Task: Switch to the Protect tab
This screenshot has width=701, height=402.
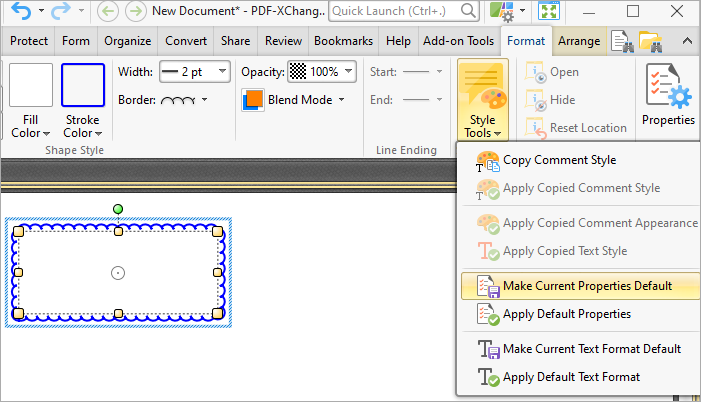Action: (x=29, y=41)
